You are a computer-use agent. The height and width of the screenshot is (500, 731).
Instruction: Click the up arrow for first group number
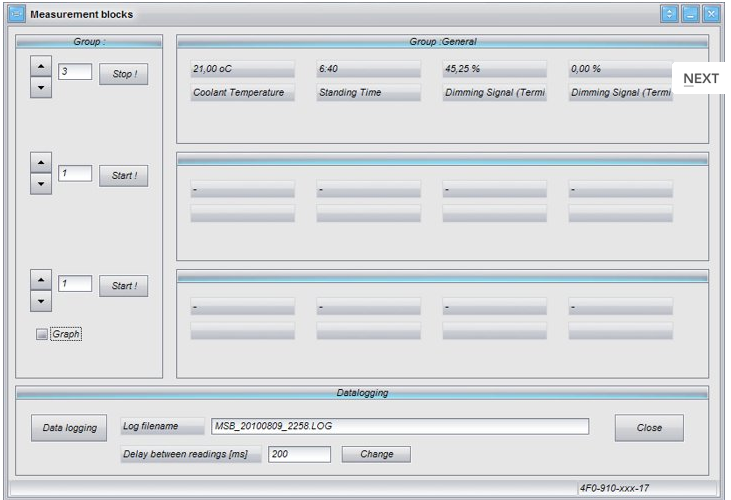point(40,65)
